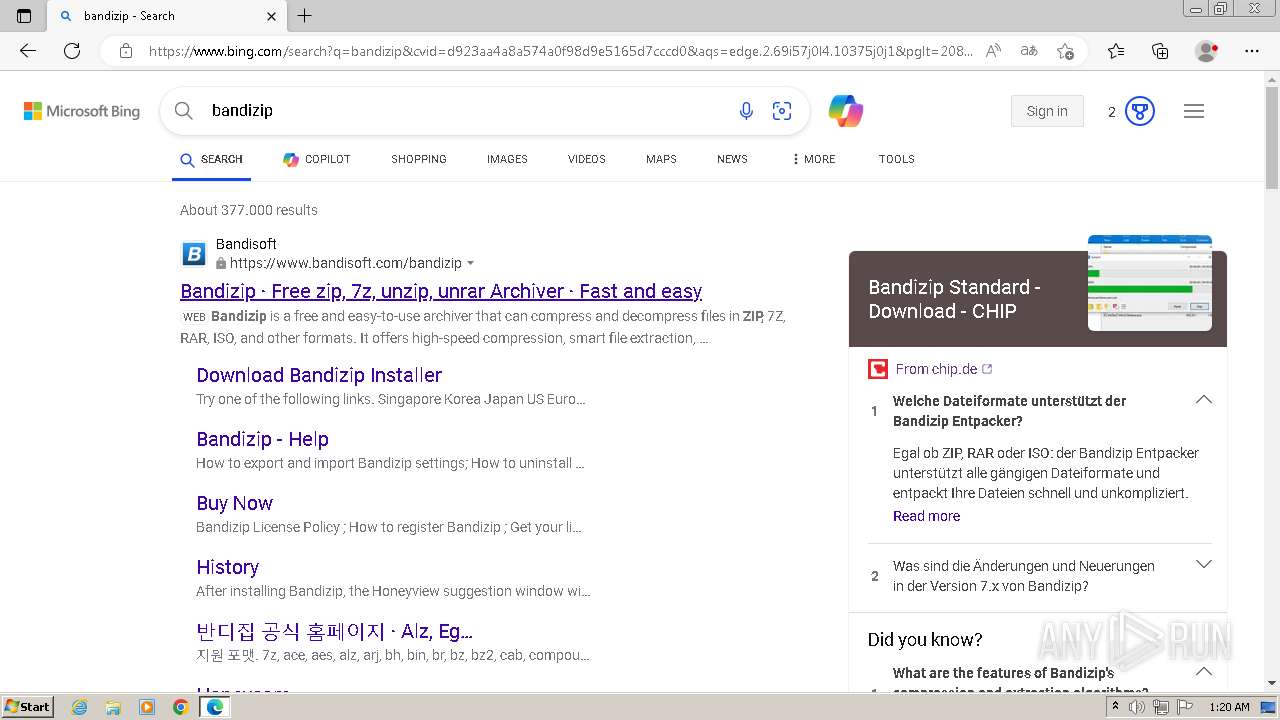Open the Collections icon
The width and height of the screenshot is (1280, 720).
(x=1160, y=51)
